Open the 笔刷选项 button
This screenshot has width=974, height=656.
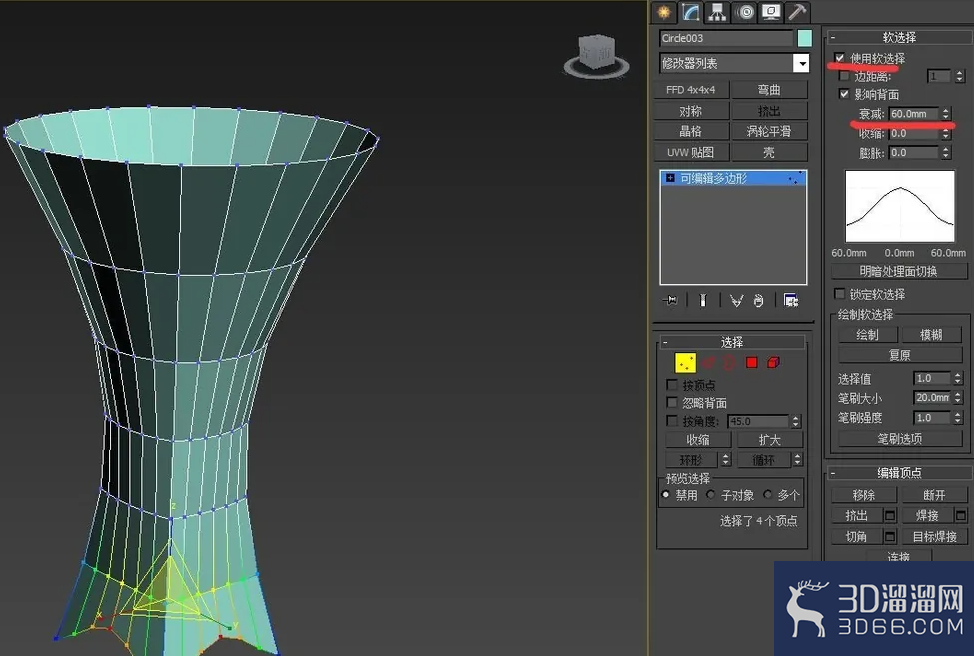tap(900, 439)
